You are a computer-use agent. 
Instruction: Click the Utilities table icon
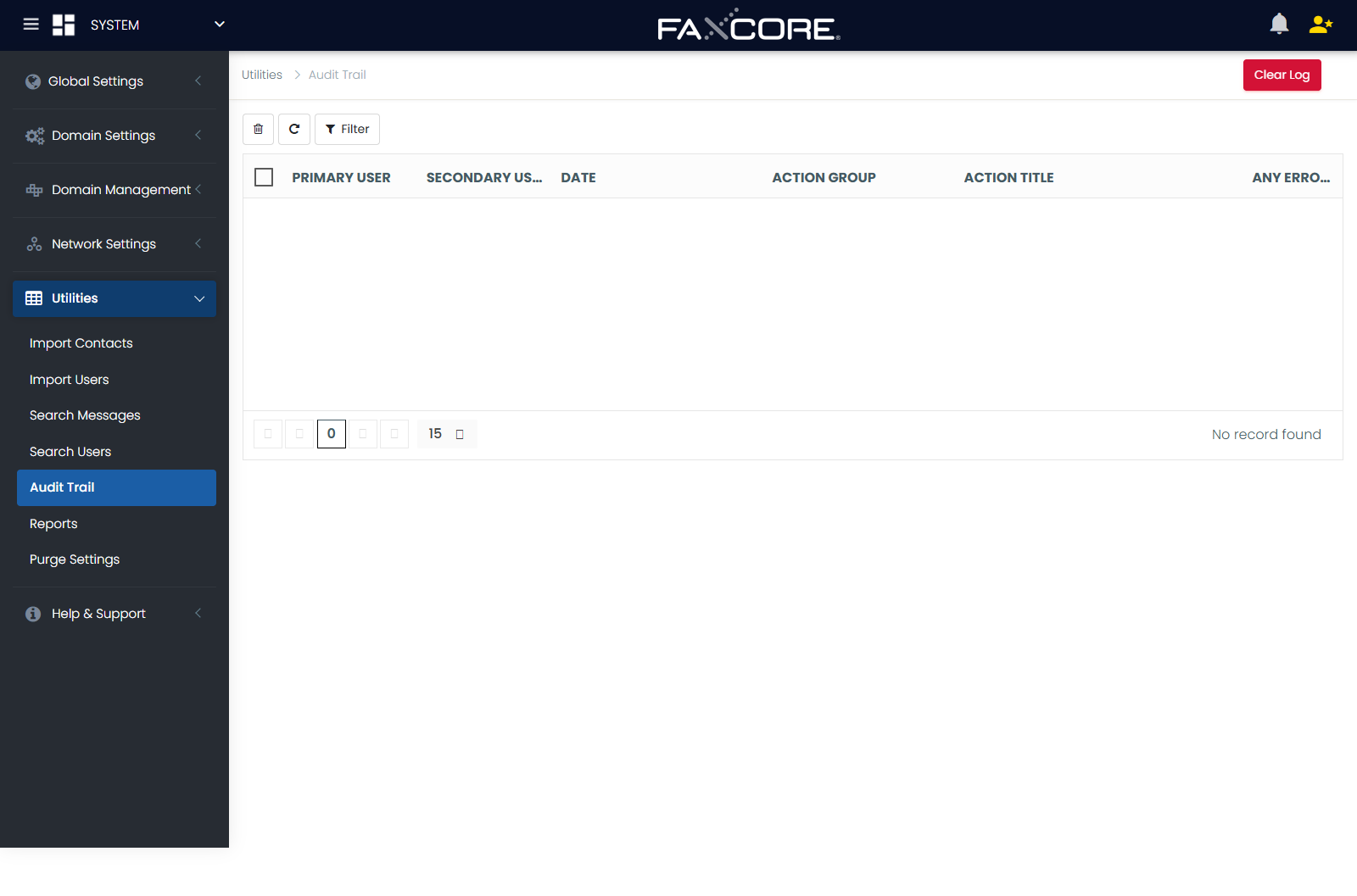tap(34, 298)
